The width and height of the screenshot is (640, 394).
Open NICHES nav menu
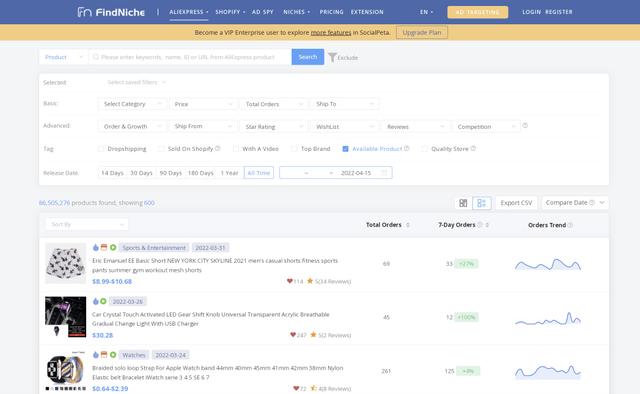297,12
